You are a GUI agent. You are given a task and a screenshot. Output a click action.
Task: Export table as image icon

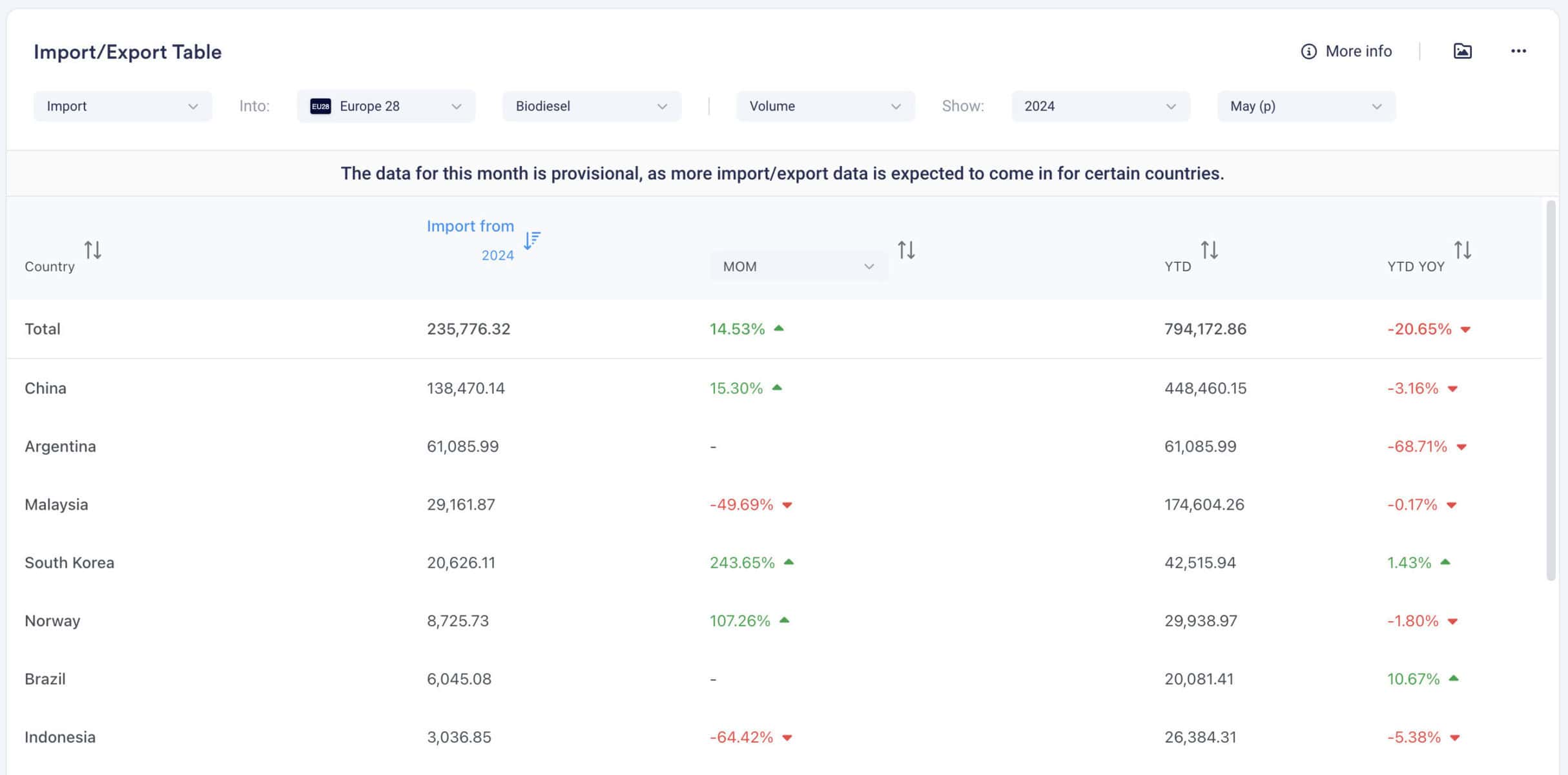1462,51
